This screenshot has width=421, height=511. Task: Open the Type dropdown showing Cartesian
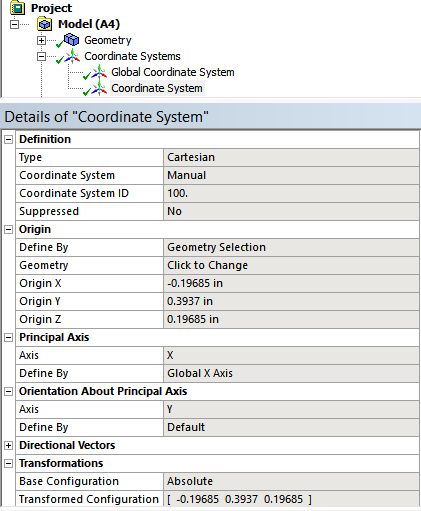[291, 157]
